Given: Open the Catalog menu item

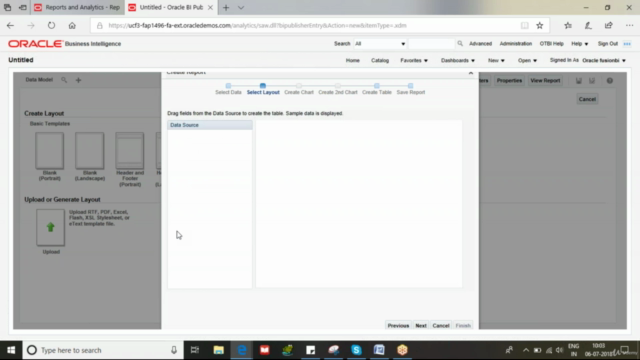Looking at the screenshot, I should tap(380, 60).
